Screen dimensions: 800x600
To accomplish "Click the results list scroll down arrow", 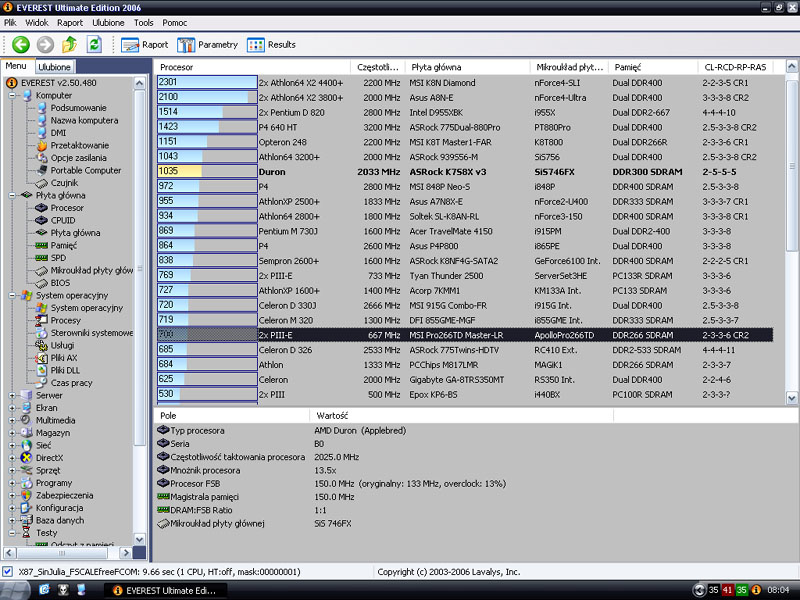I will (792, 398).
